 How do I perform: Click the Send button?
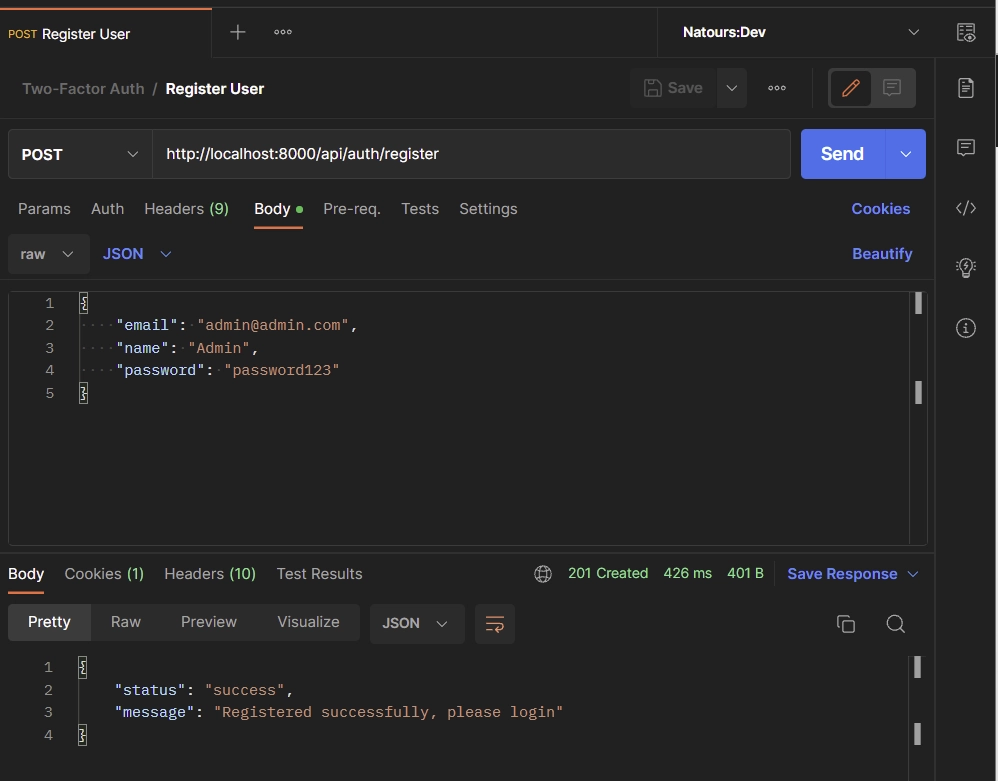coord(842,154)
